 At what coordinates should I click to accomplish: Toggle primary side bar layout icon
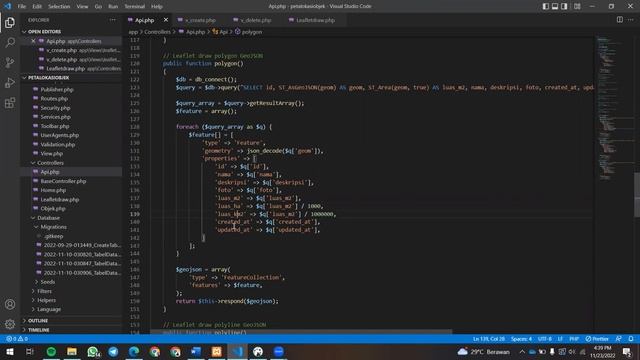coord(546,6)
